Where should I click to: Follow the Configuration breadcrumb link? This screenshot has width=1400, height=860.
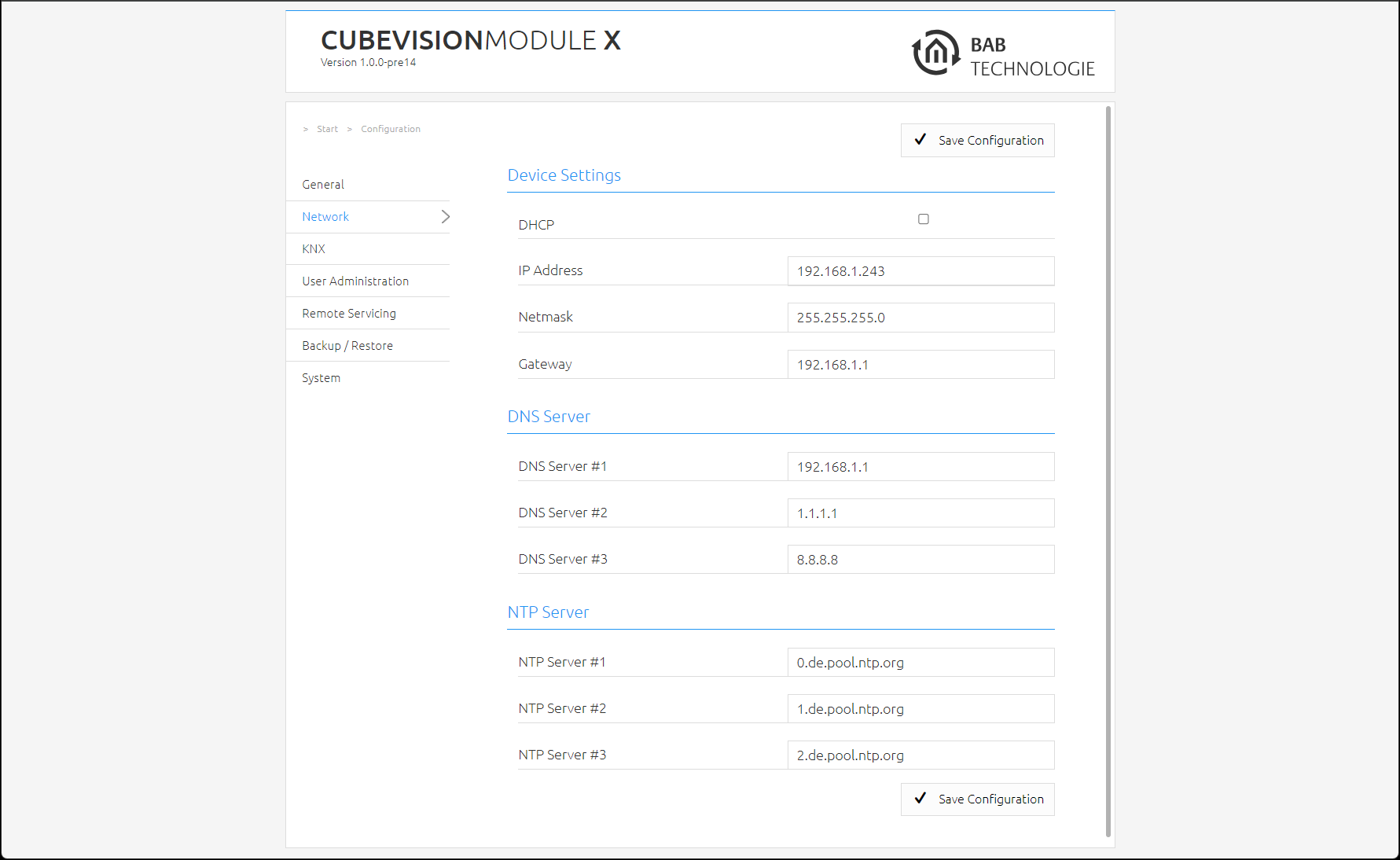391,129
